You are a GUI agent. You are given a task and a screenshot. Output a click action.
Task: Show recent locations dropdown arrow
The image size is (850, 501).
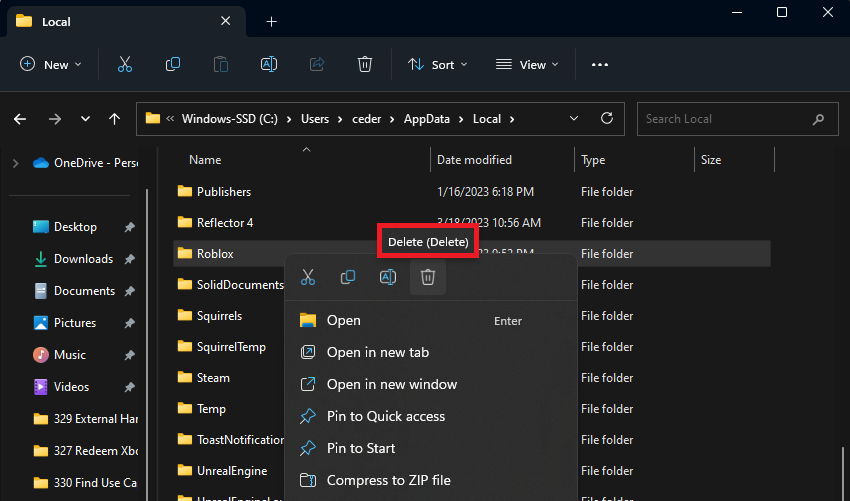pos(85,119)
